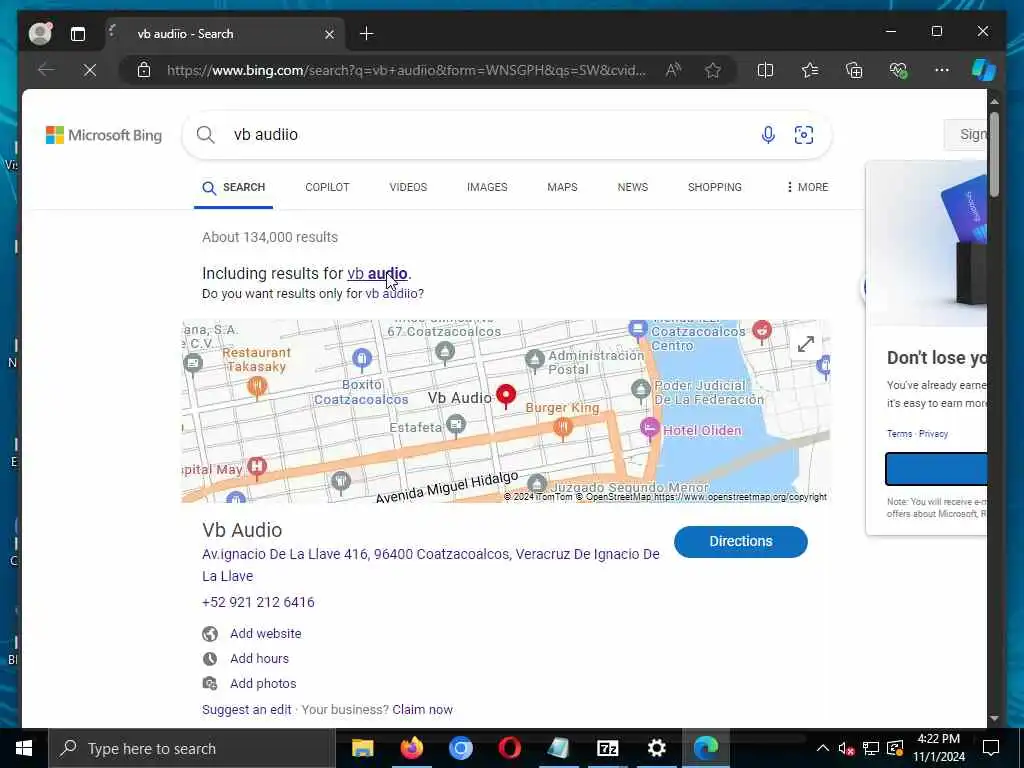Switch to the COPILOT tab
Image resolution: width=1024 pixels, height=768 pixels.
(x=327, y=187)
